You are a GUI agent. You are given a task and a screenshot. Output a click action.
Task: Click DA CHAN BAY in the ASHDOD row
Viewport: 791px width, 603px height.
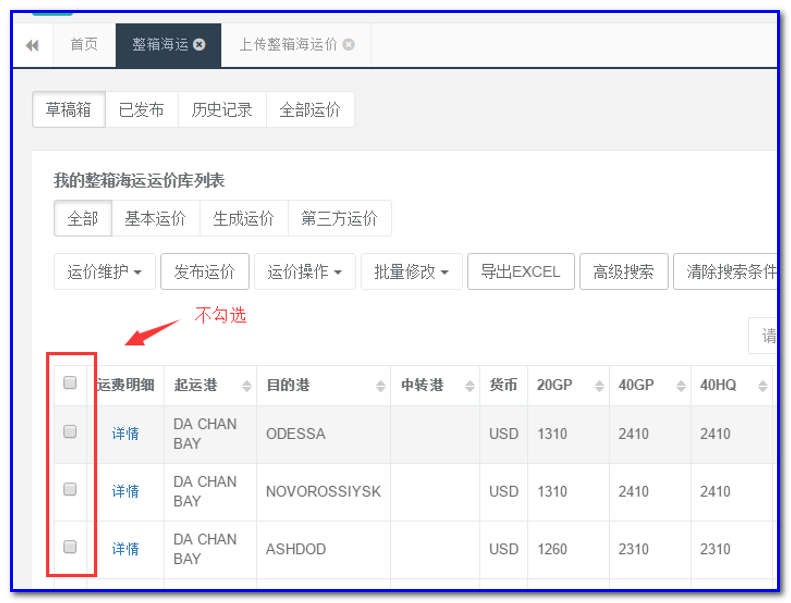click(205, 549)
